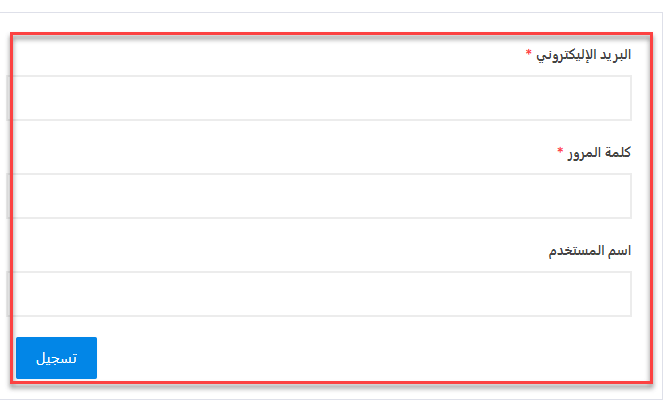The width and height of the screenshot is (672, 400).
Task: Click the اسم المستخدم field label
Action: tap(590, 250)
